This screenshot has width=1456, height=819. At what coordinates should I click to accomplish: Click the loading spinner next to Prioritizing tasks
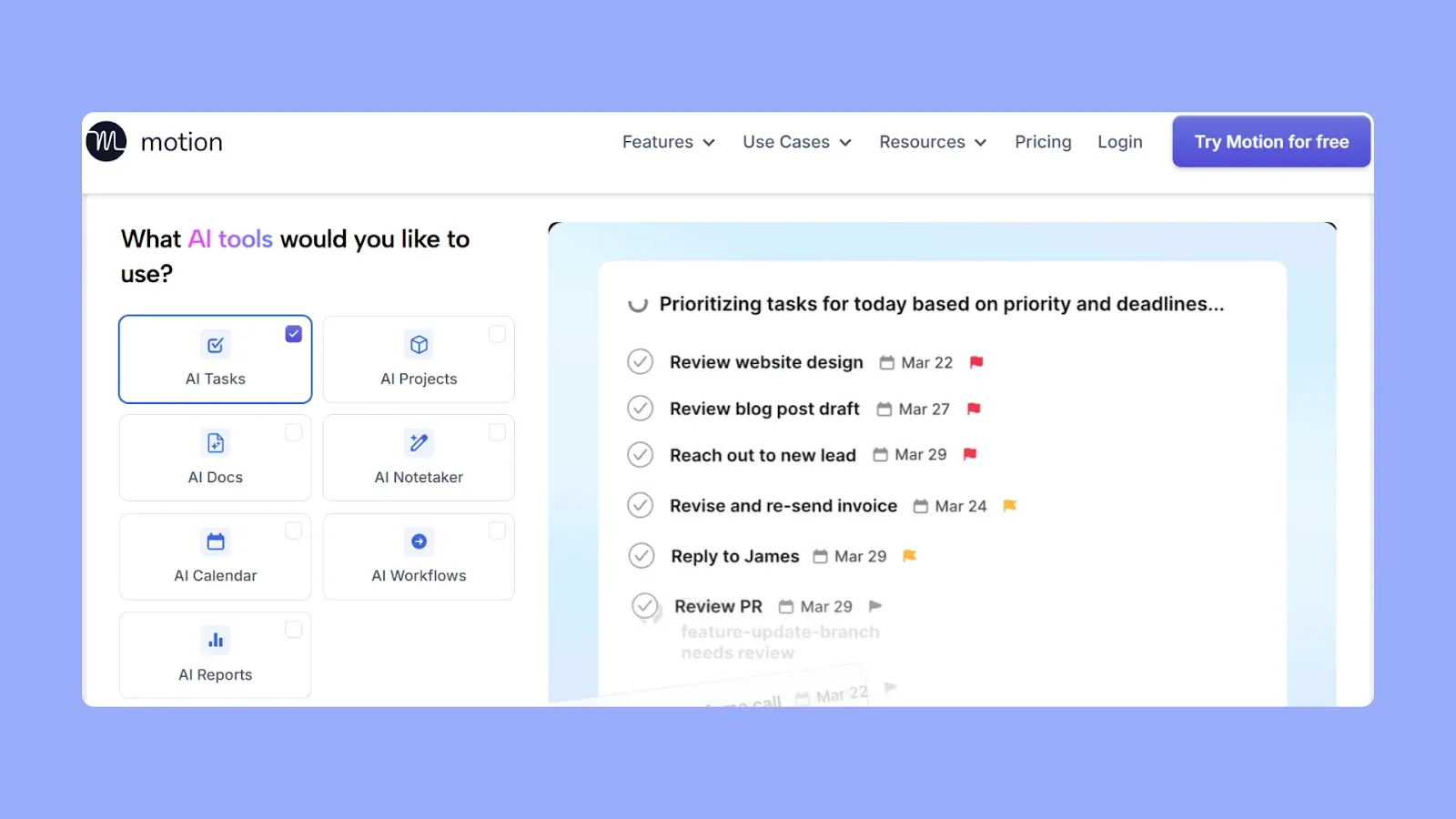(638, 304)
